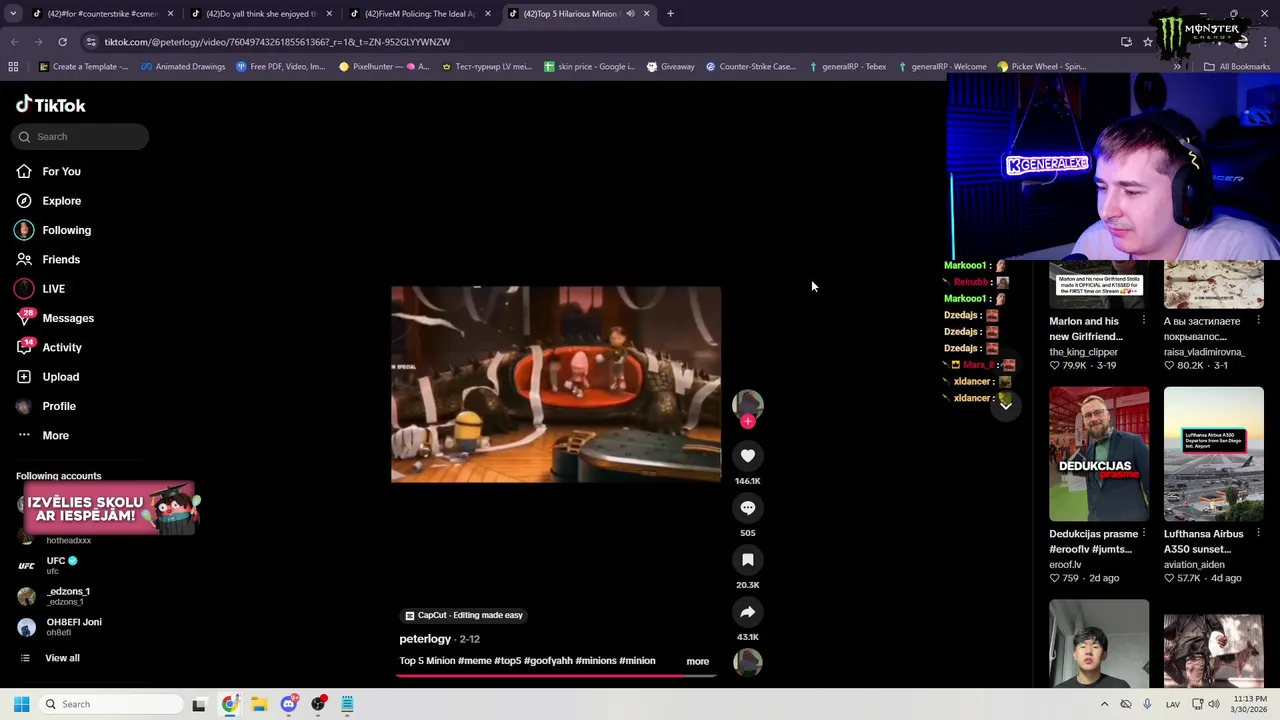Click the #goofyahh hashtag
The width and height of the screenshot is (1280, 720).
tap(548, 661)
